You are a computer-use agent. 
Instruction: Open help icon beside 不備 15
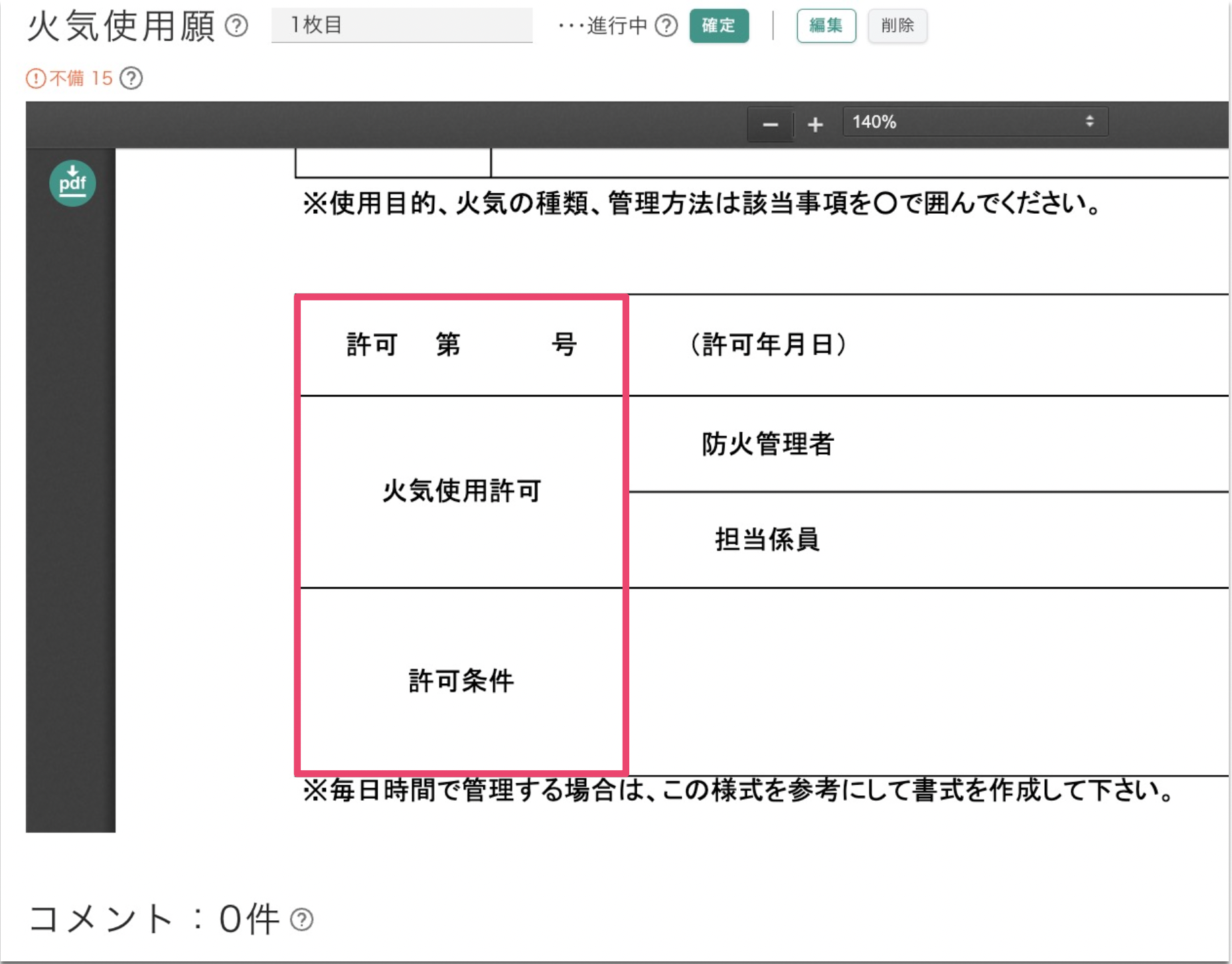point(131,78)
